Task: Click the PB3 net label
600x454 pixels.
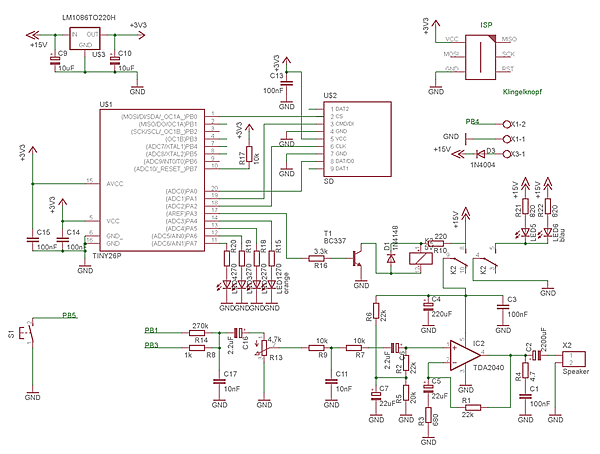Action: coord(152,345)
